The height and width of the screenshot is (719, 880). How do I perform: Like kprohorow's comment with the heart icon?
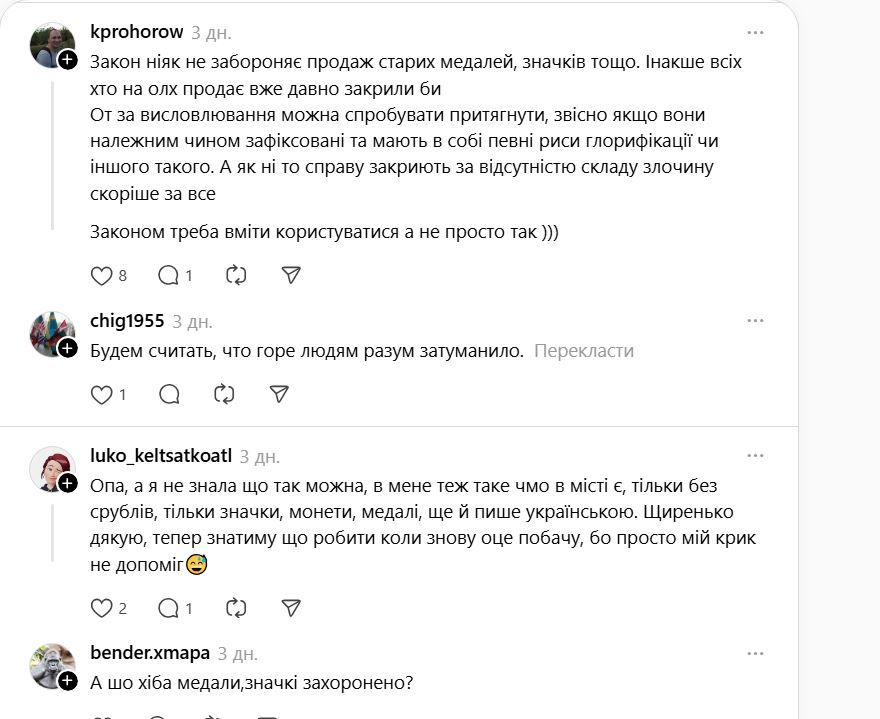[100, 275]
